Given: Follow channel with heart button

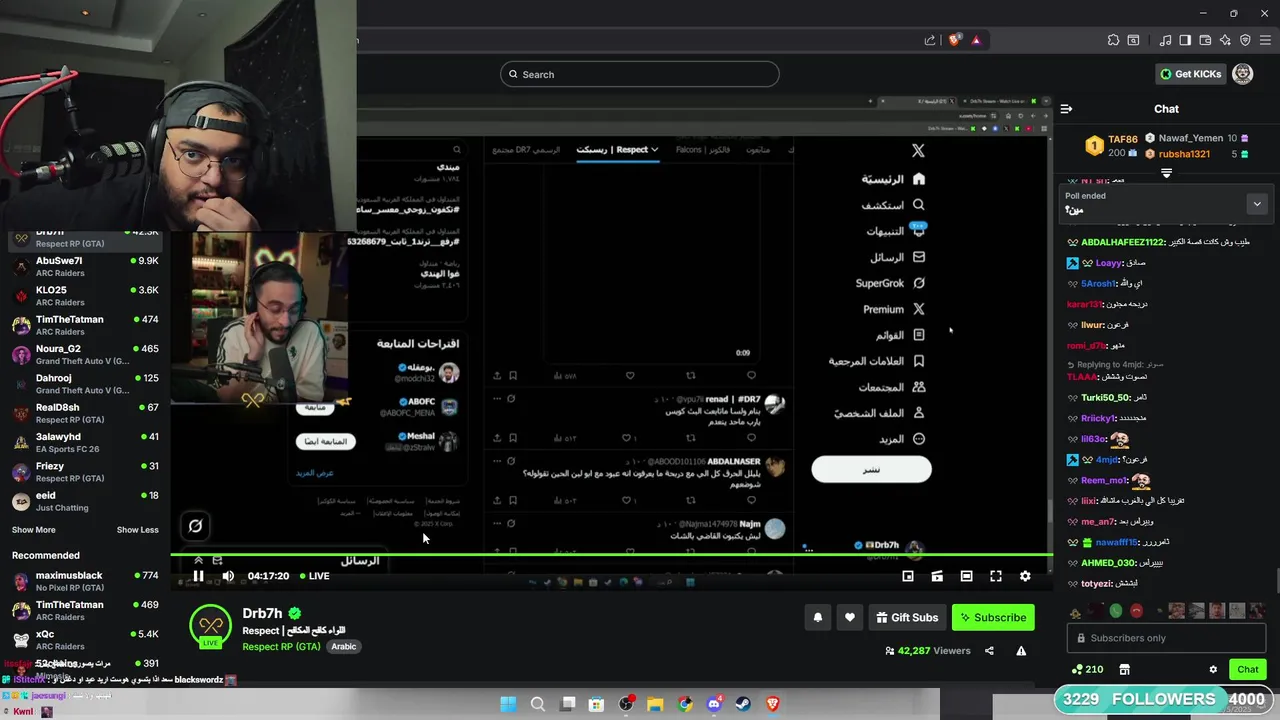Looking at the screenshot, I should (850, 618).
